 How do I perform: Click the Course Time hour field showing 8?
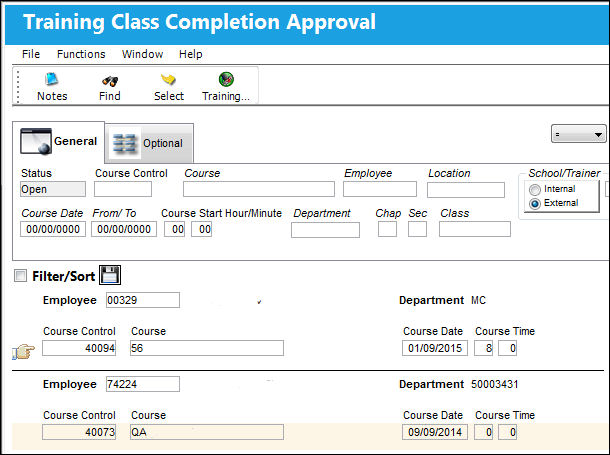[x=484, y=348]
